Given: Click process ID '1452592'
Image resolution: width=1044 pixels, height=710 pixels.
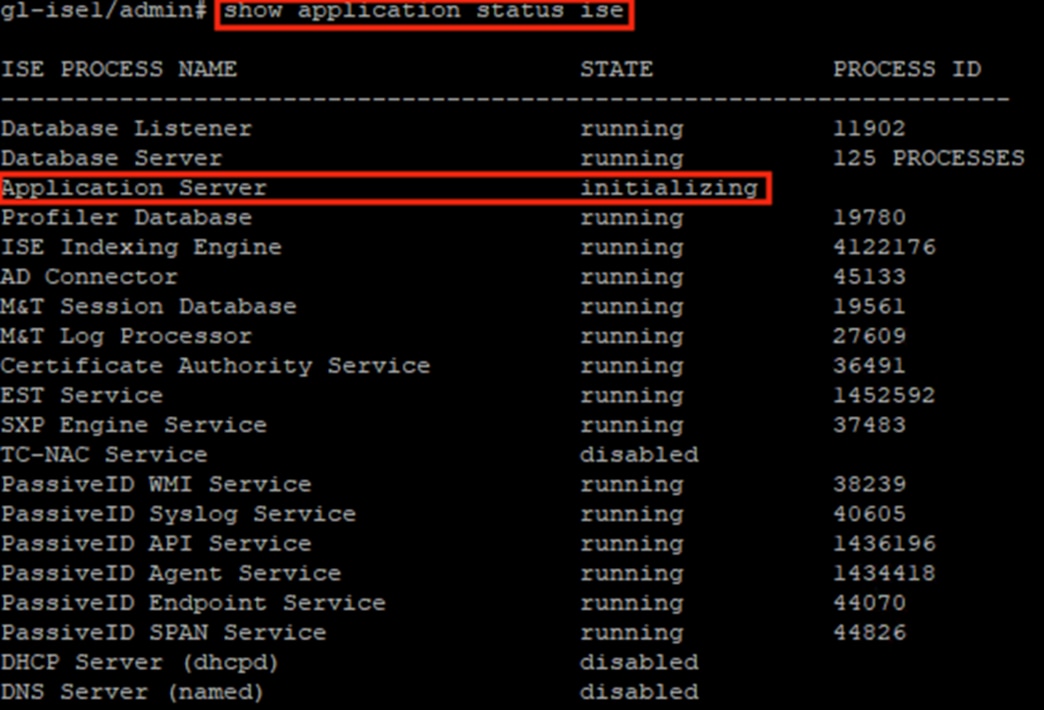Looking at the screenshot, I should coord(884,396).
